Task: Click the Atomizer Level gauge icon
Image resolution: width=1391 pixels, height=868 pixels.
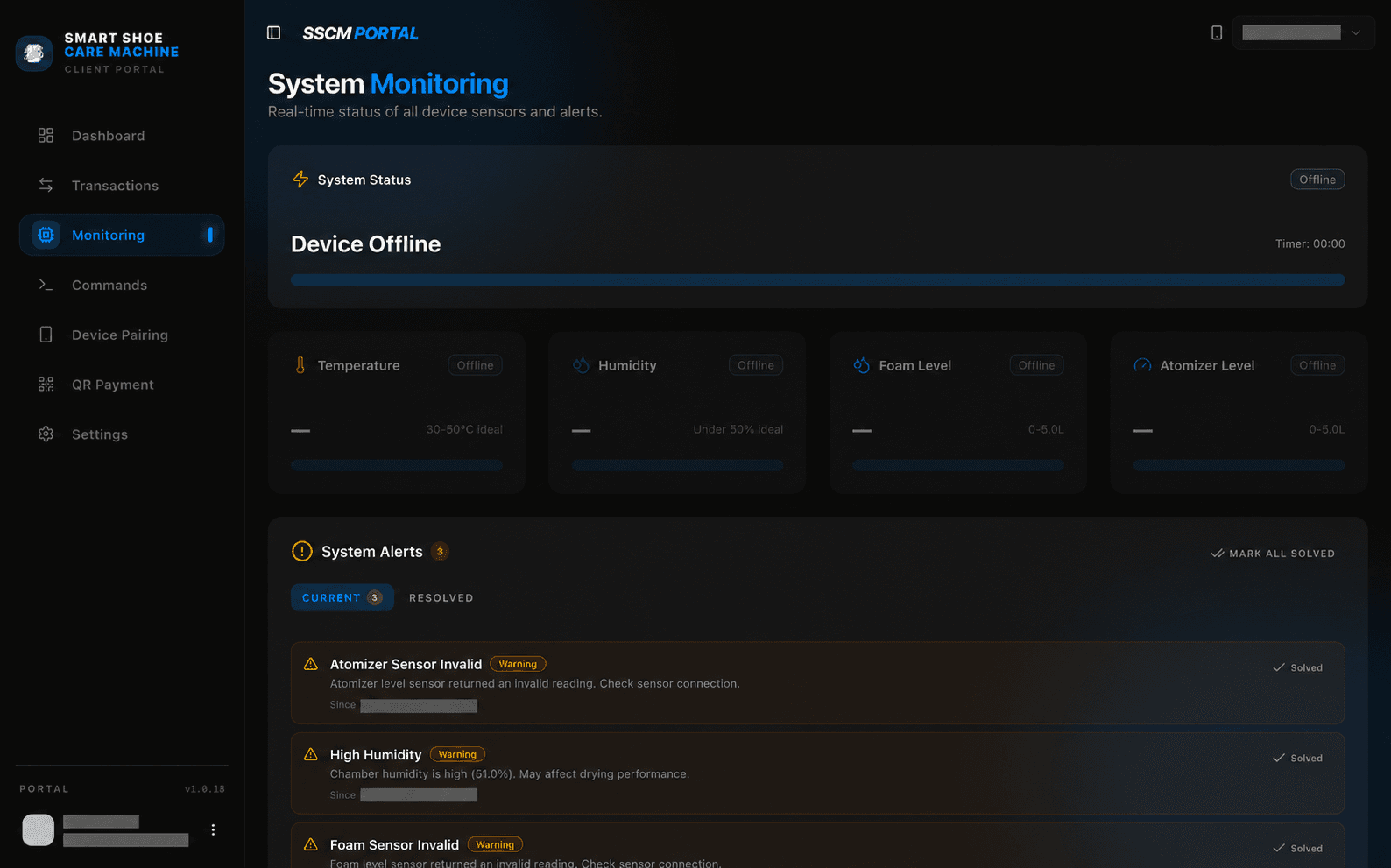Action: [x=1142, y=365]
